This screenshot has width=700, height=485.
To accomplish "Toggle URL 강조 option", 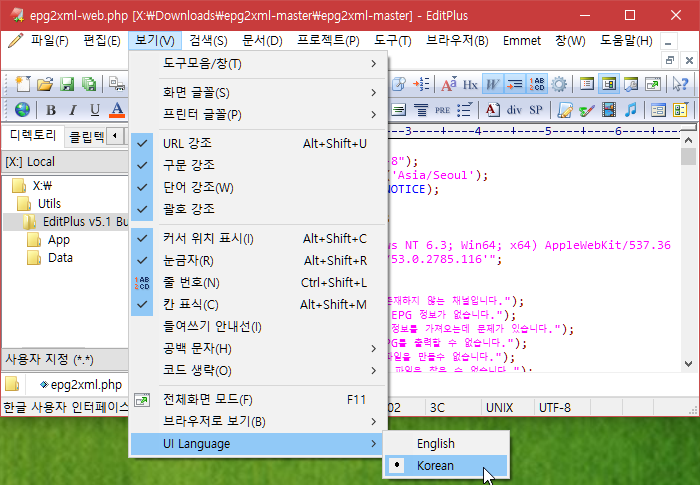I will (x=259, y=143).
